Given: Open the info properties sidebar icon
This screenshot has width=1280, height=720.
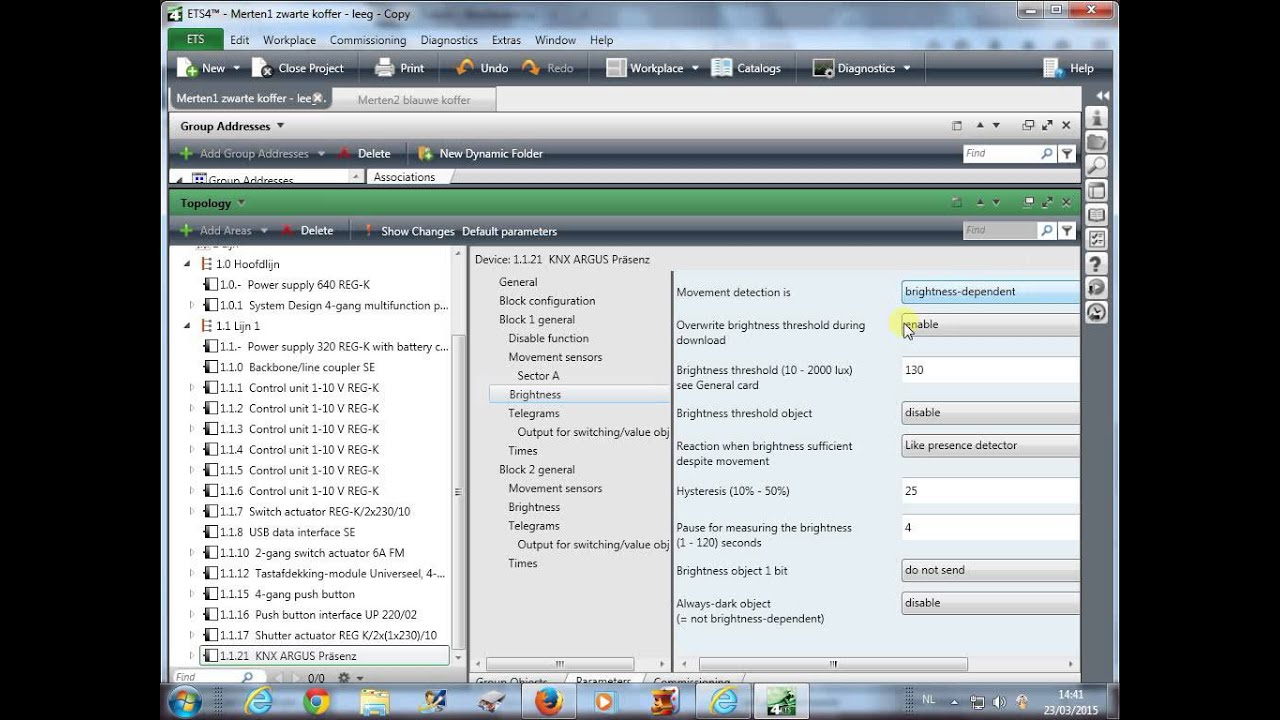Looking at the screenshot, I should pyautogui.click(x=1097, y=118).
